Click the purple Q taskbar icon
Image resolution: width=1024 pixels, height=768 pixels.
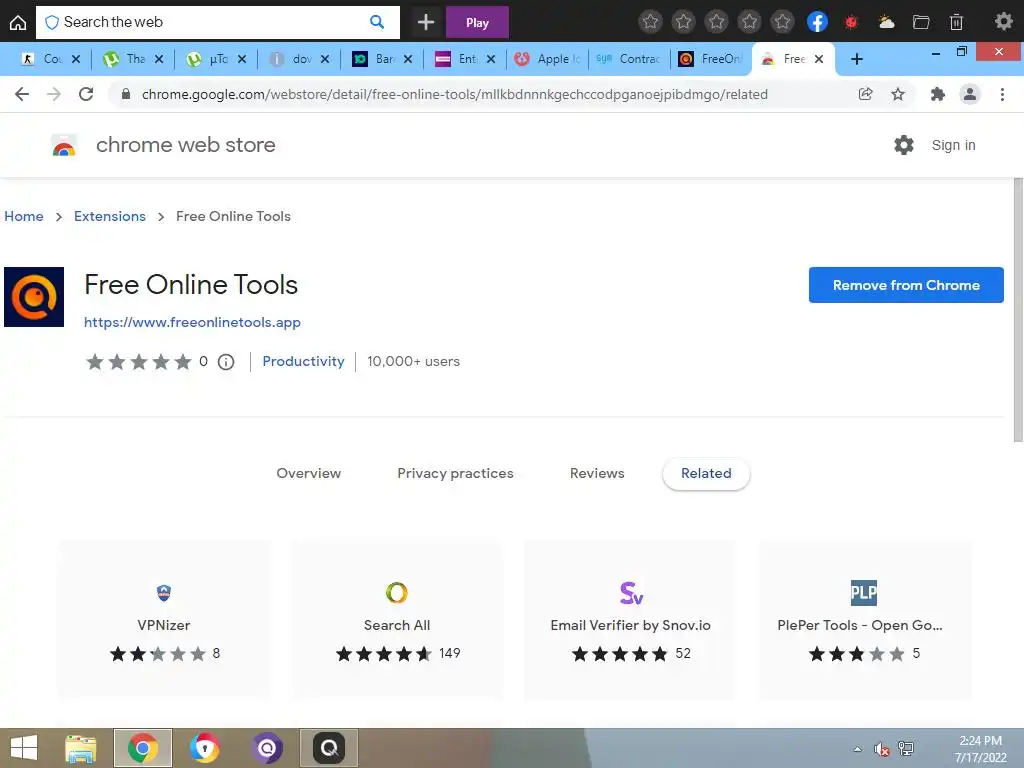pos(266,748)
